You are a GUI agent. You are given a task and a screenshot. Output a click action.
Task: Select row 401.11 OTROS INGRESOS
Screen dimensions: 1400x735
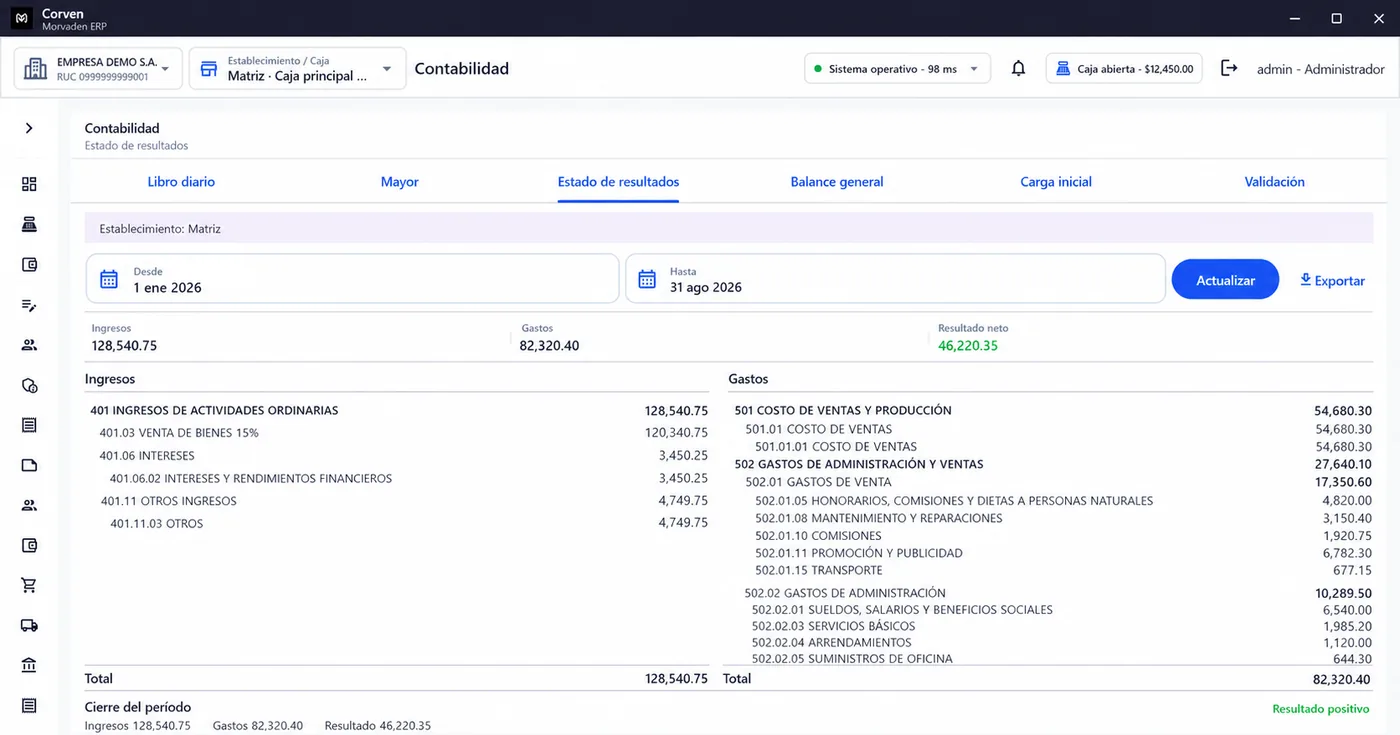(399, 501)
